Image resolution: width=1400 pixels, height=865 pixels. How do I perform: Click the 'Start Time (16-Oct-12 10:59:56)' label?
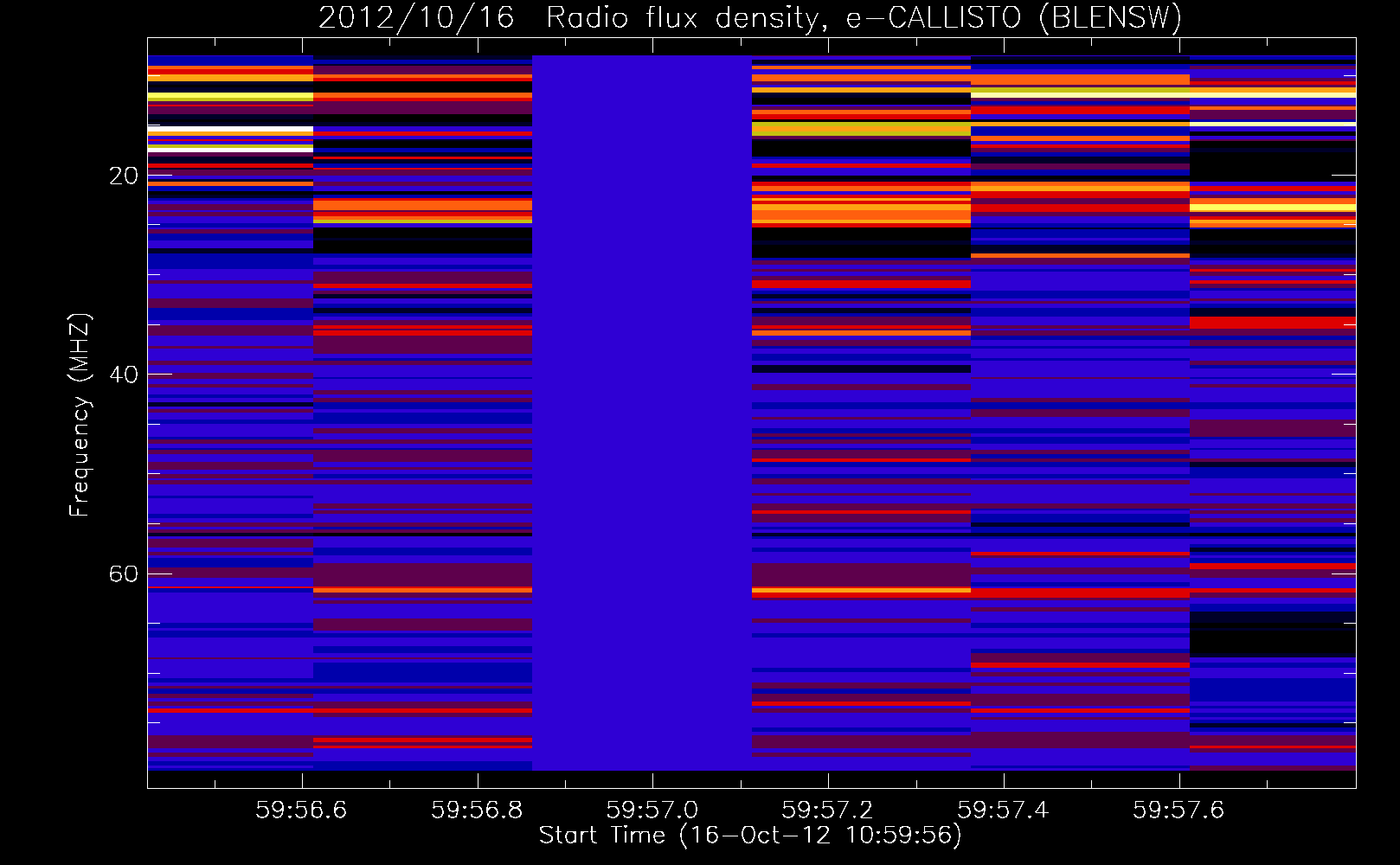click(750, 836)
